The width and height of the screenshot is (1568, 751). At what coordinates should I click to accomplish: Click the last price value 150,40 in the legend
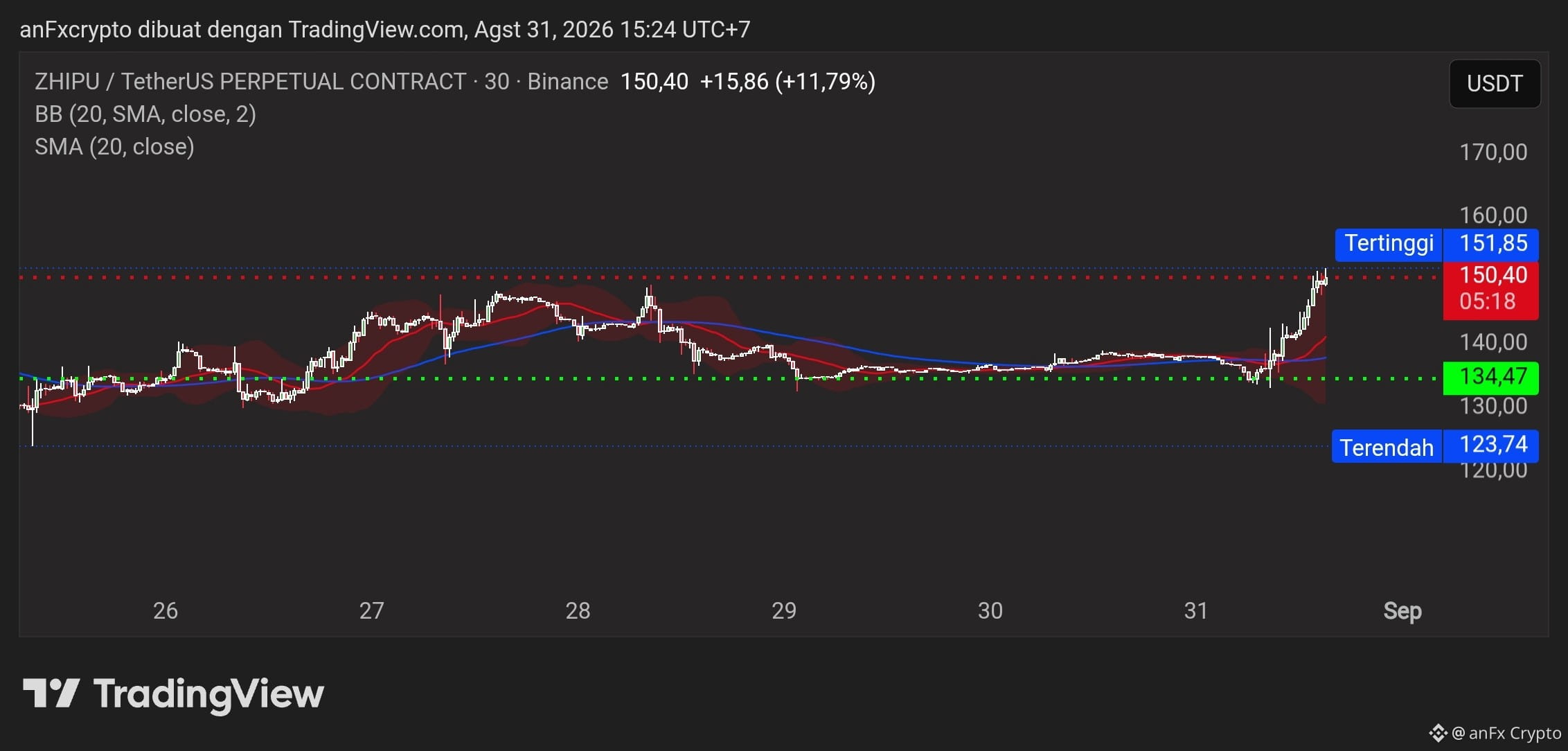654,82
